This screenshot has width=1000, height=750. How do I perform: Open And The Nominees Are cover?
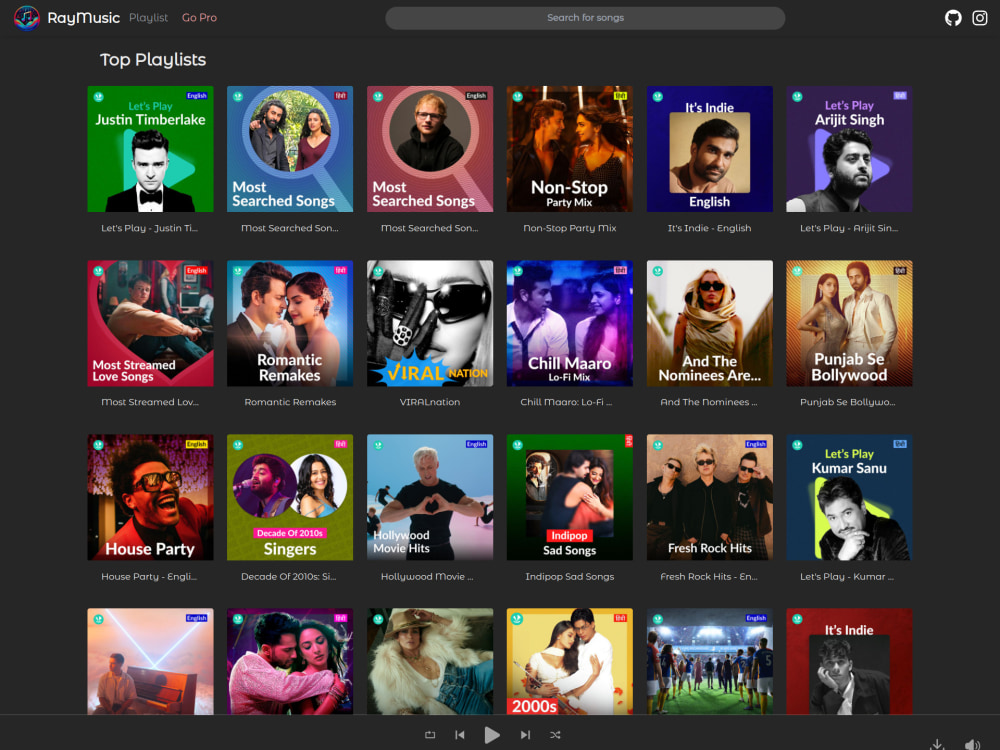point(710,323)
